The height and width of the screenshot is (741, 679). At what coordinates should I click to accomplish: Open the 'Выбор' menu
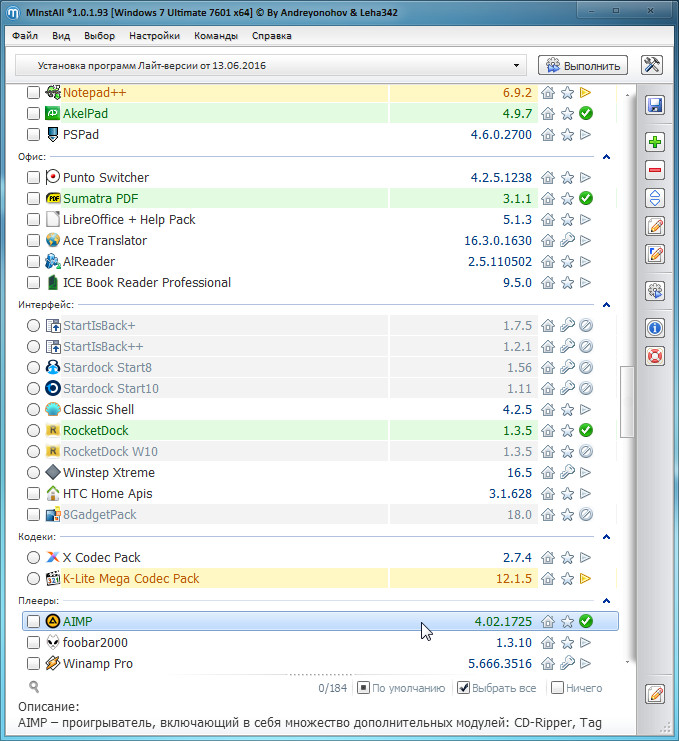(x=100, y=36)
